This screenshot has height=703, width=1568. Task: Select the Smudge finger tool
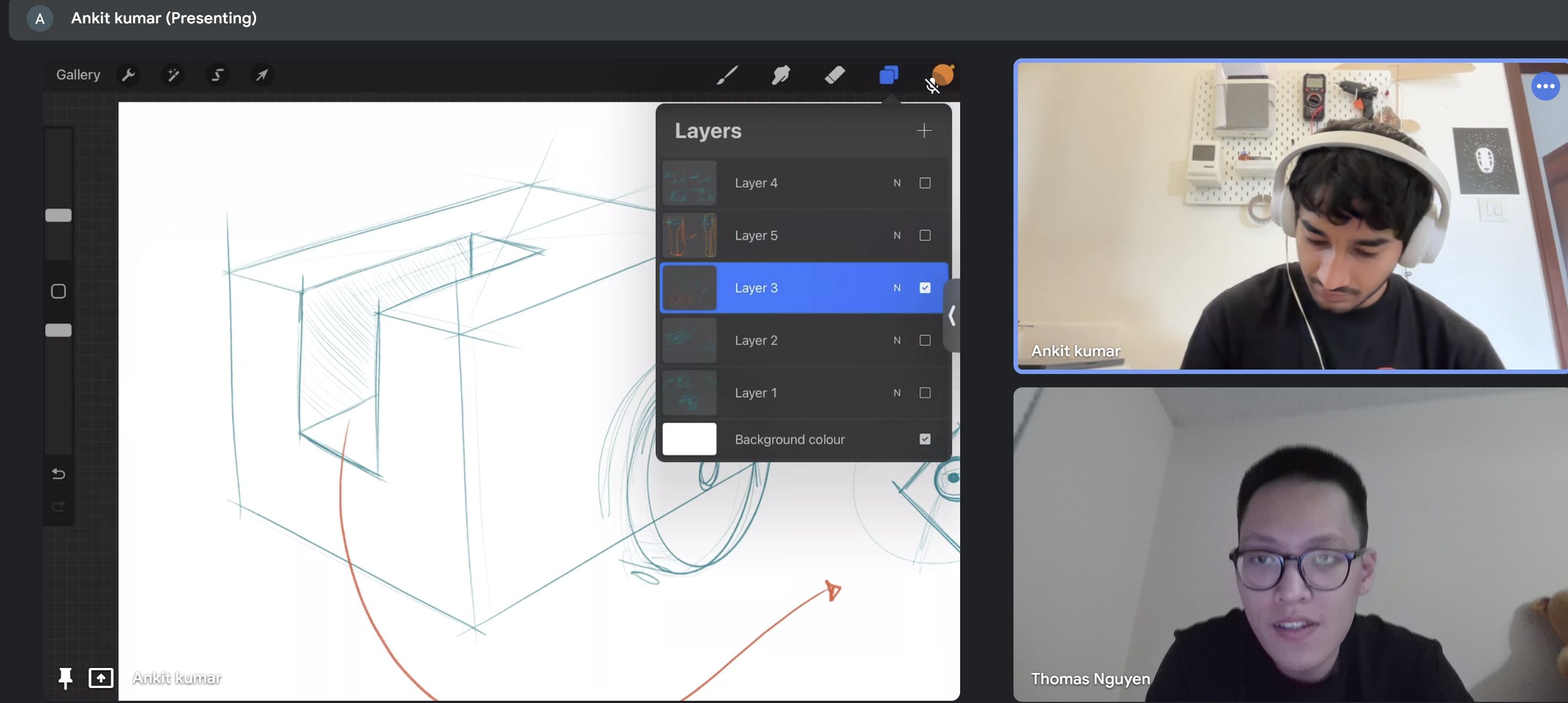781,75
